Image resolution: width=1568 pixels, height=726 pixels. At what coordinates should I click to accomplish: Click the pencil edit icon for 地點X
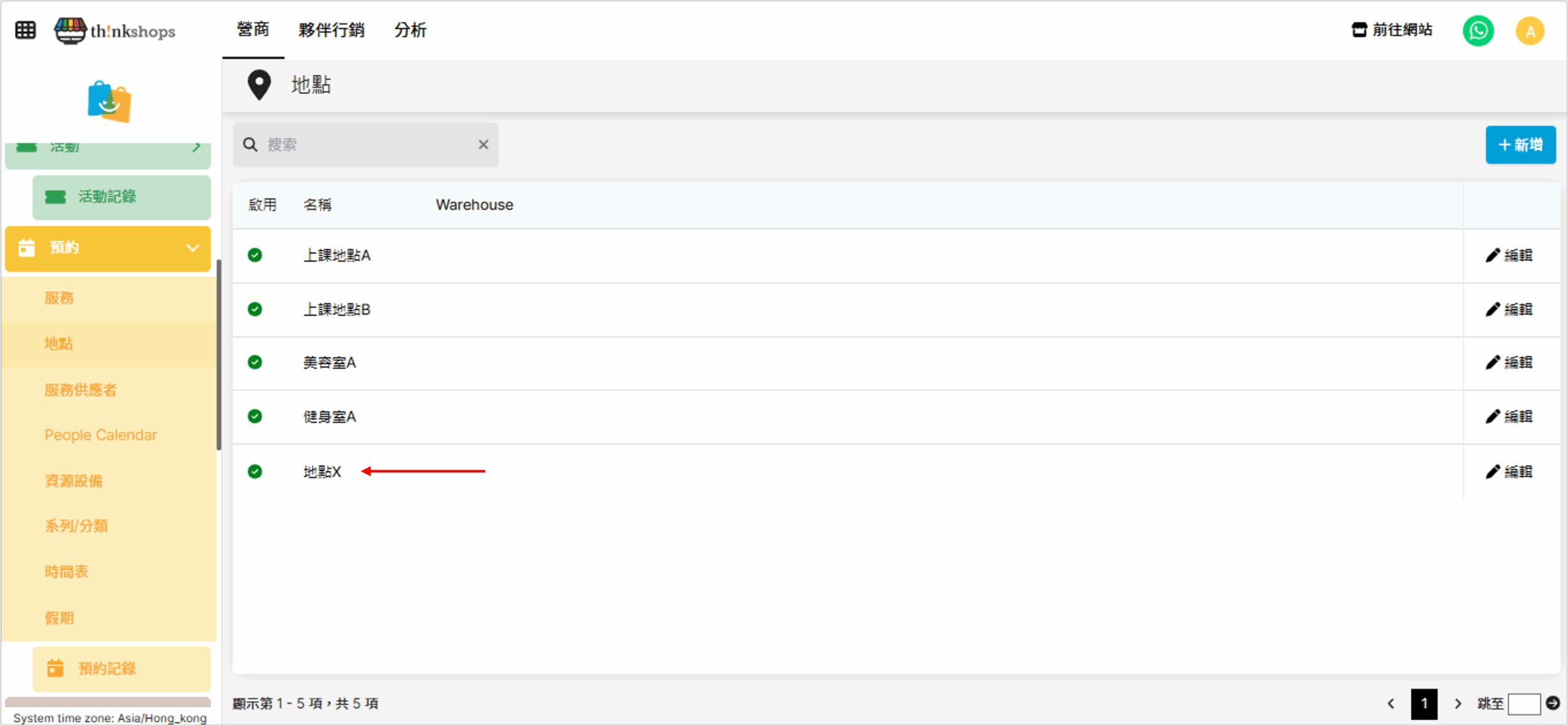coord(1493,472)
